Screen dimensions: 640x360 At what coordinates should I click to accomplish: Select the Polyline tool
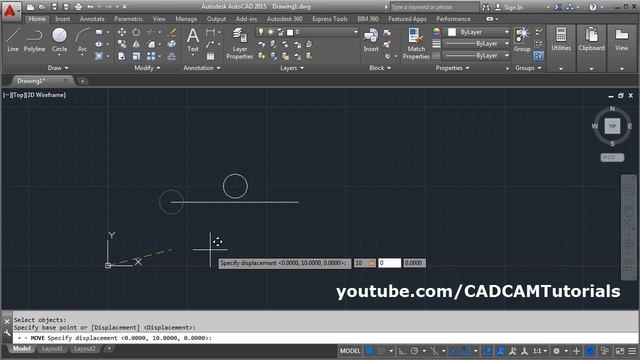tap(34, 40)
